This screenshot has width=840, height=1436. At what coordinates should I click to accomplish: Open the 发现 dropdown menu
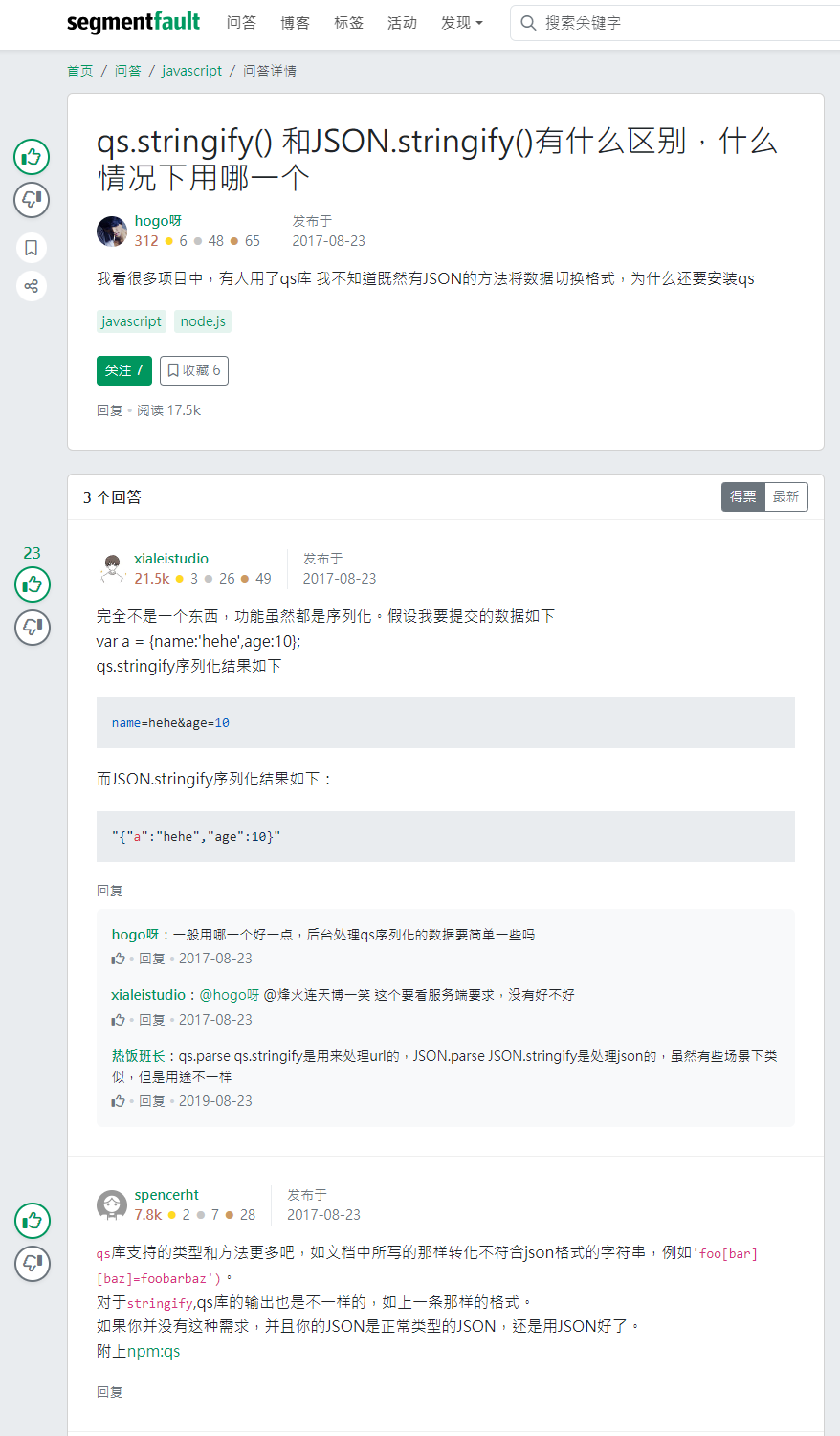pyautogui.click(x=462, y=23)
